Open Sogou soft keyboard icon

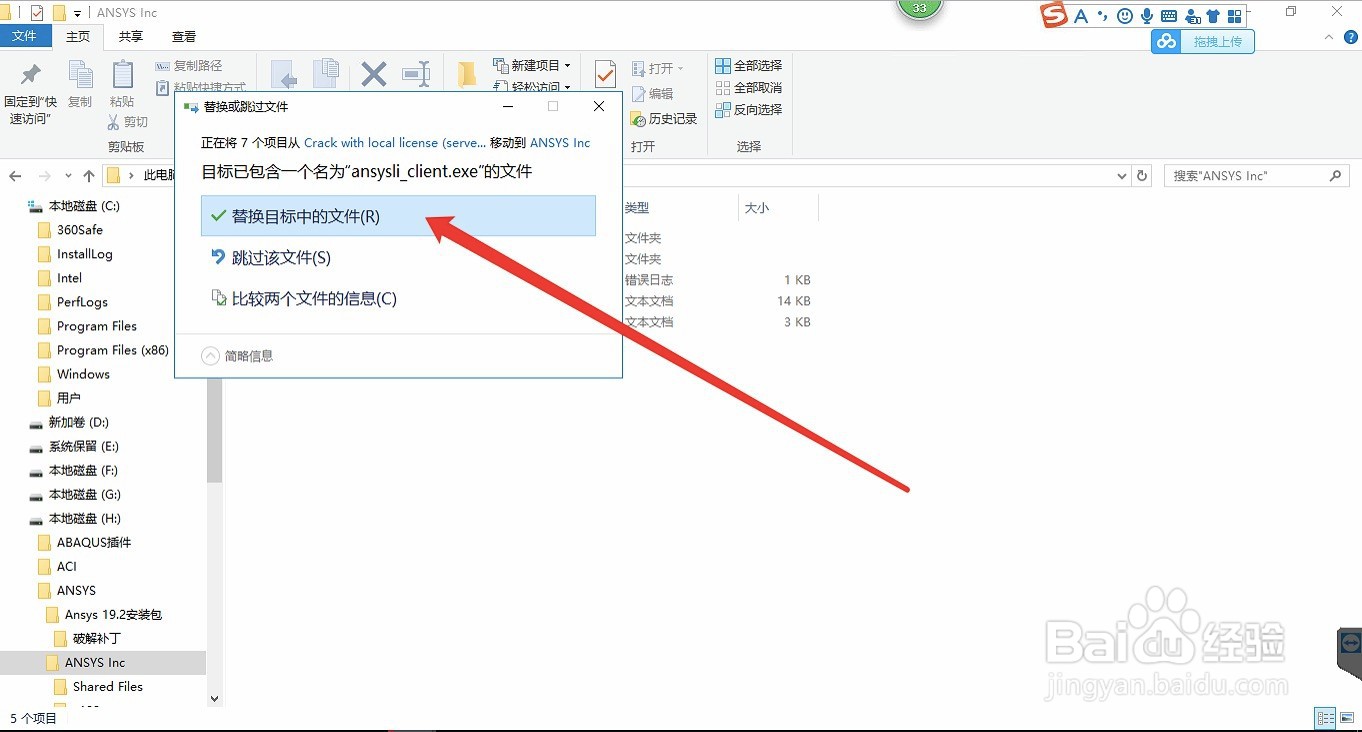[1168, 16]
